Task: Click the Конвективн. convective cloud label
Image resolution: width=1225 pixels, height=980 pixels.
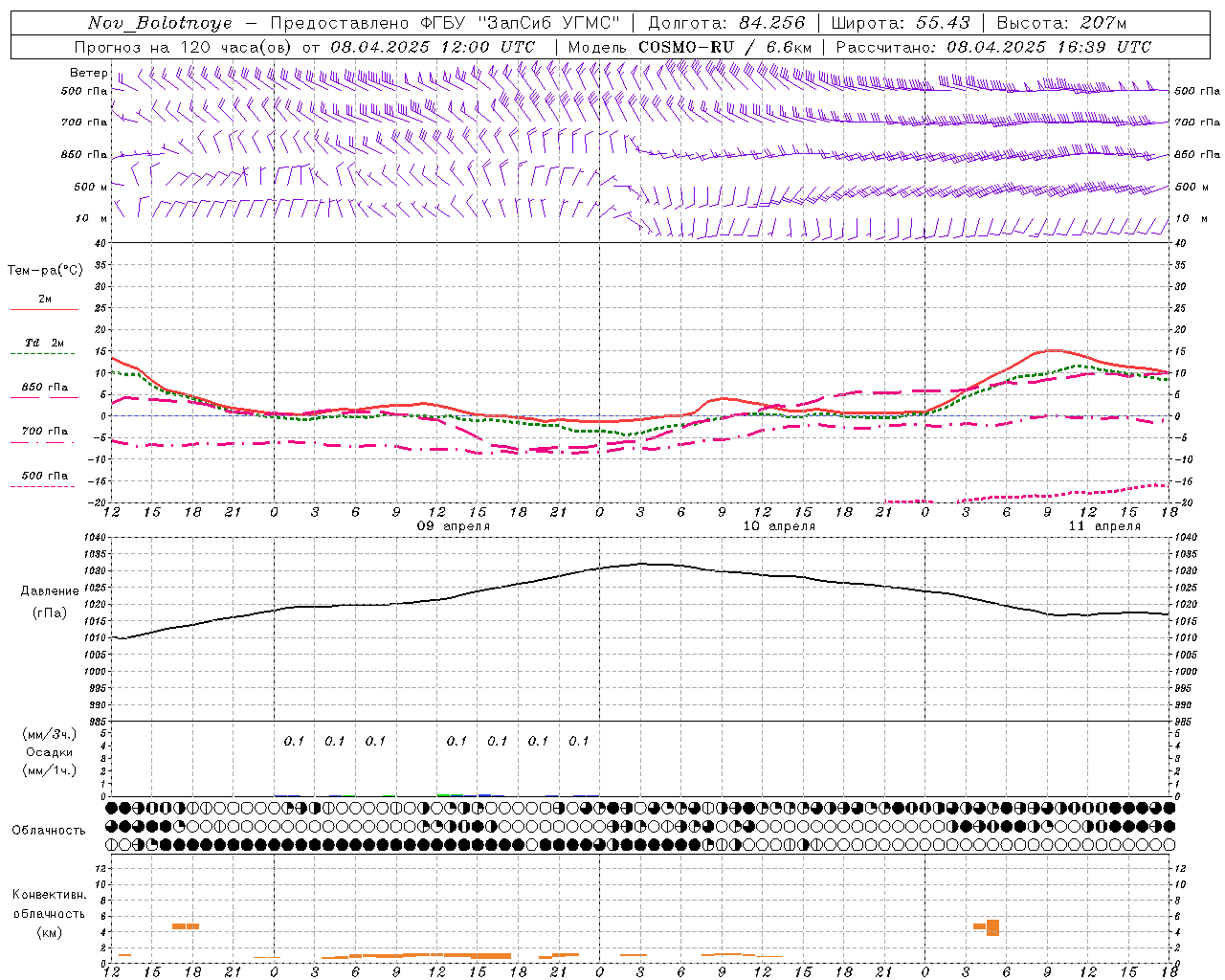Action: (x=49, y=895)
